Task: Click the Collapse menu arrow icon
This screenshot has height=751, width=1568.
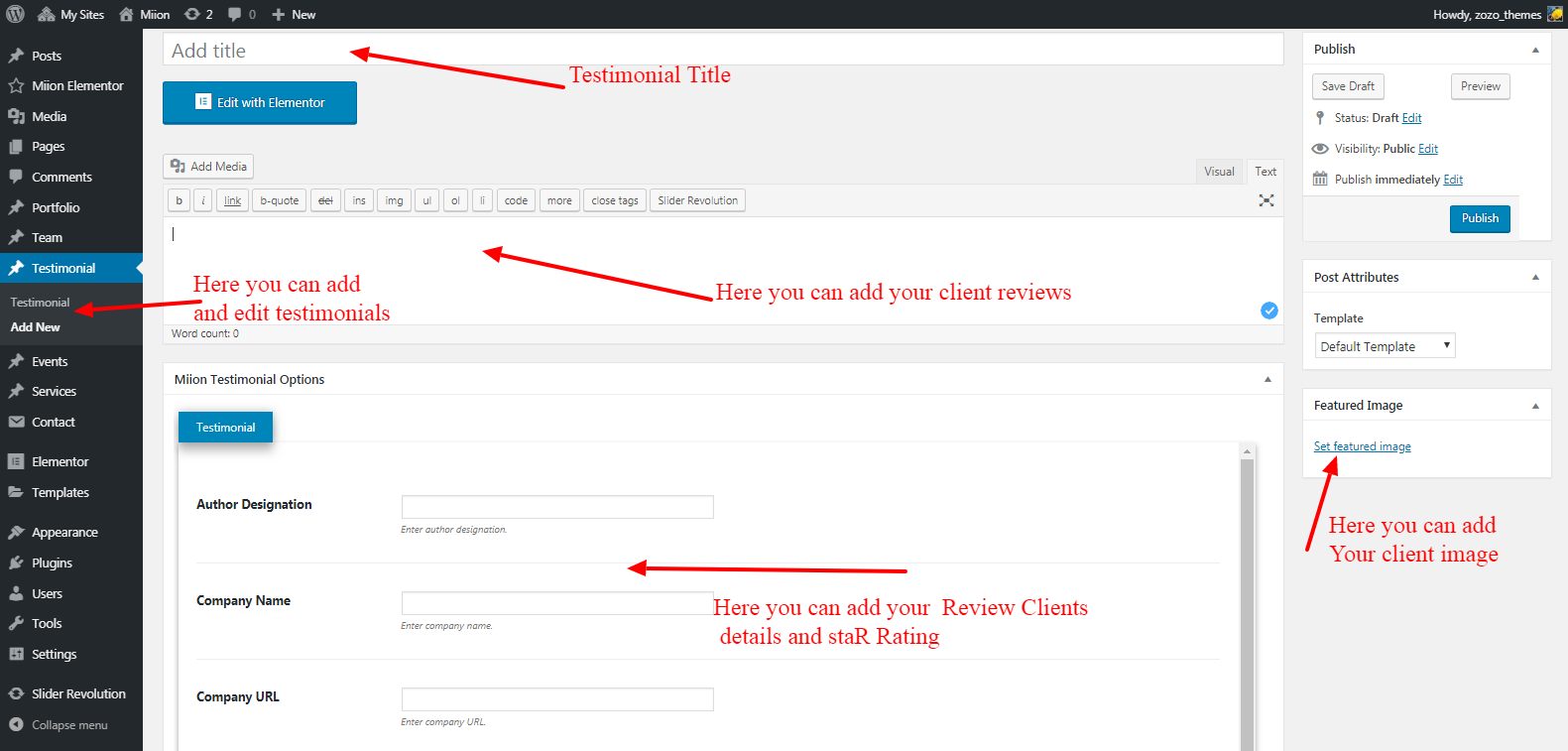Action: (16, 725)
